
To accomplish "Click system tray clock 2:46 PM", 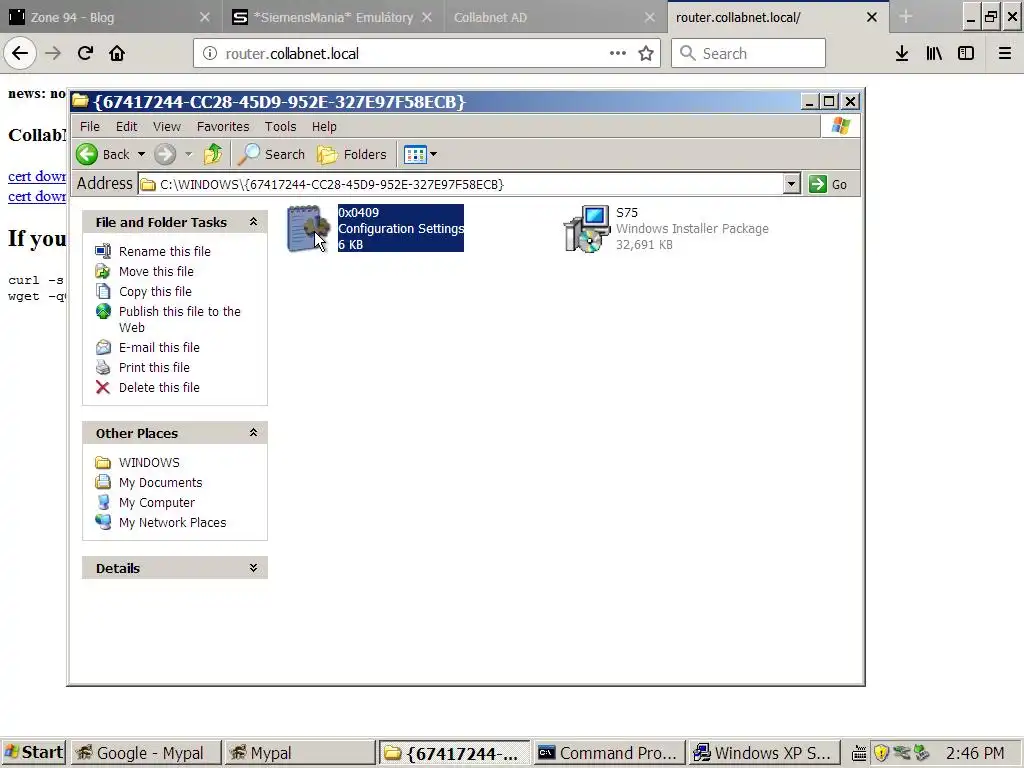I will [975, 753].
